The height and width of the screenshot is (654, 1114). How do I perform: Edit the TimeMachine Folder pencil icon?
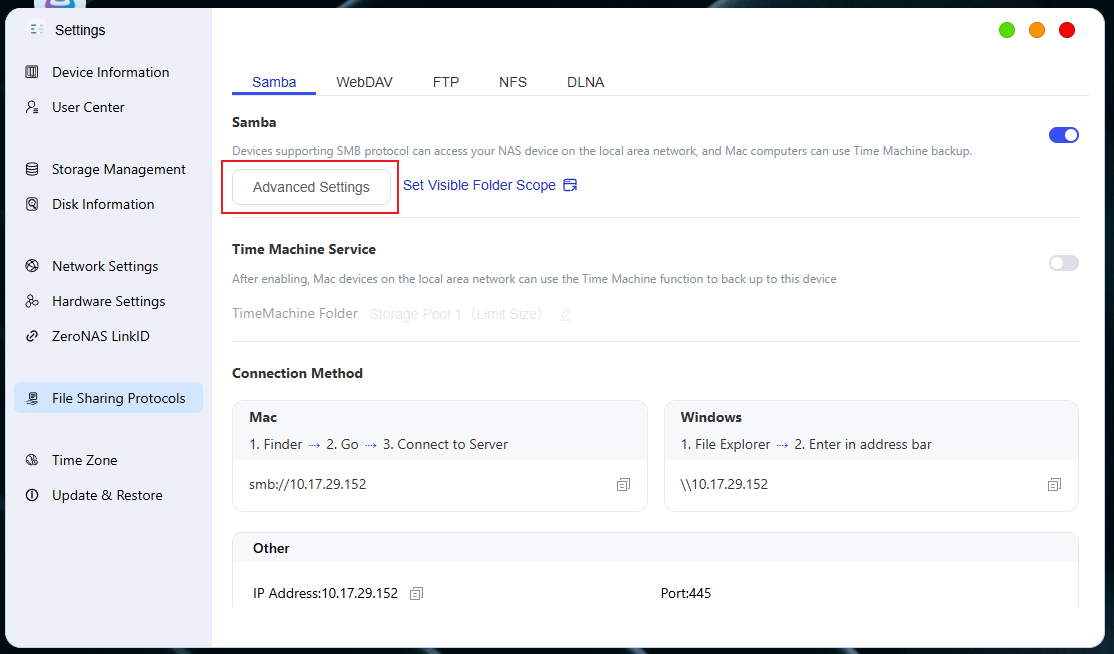point(566,314)
